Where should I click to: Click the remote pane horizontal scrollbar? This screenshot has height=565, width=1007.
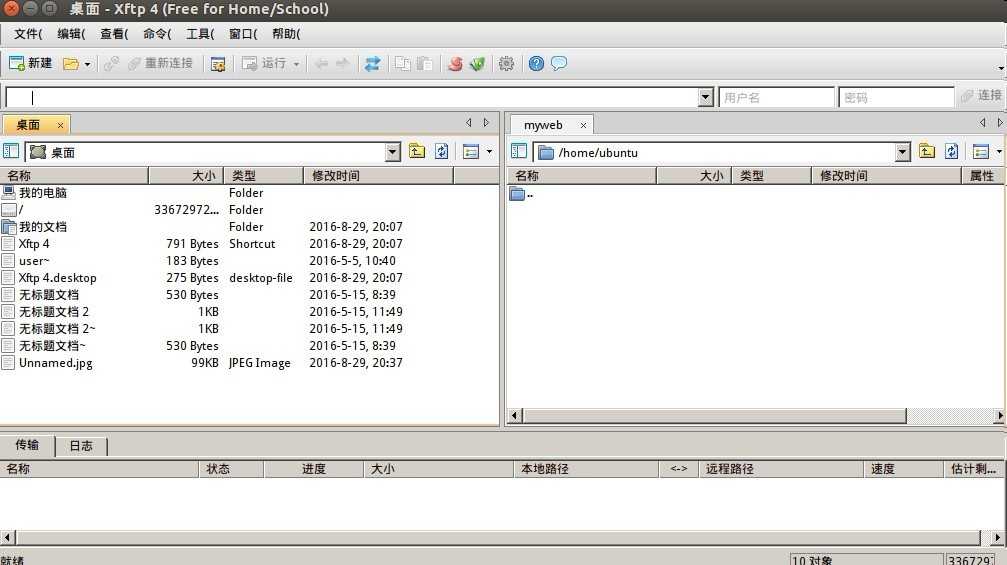[715, 416]
